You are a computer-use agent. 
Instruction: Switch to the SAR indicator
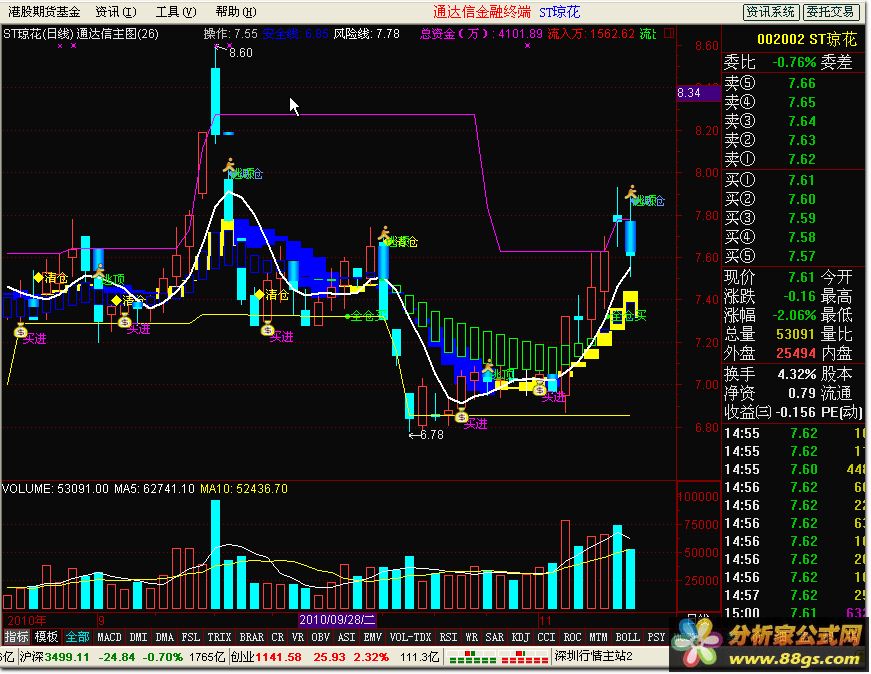[x=494, y=637]
